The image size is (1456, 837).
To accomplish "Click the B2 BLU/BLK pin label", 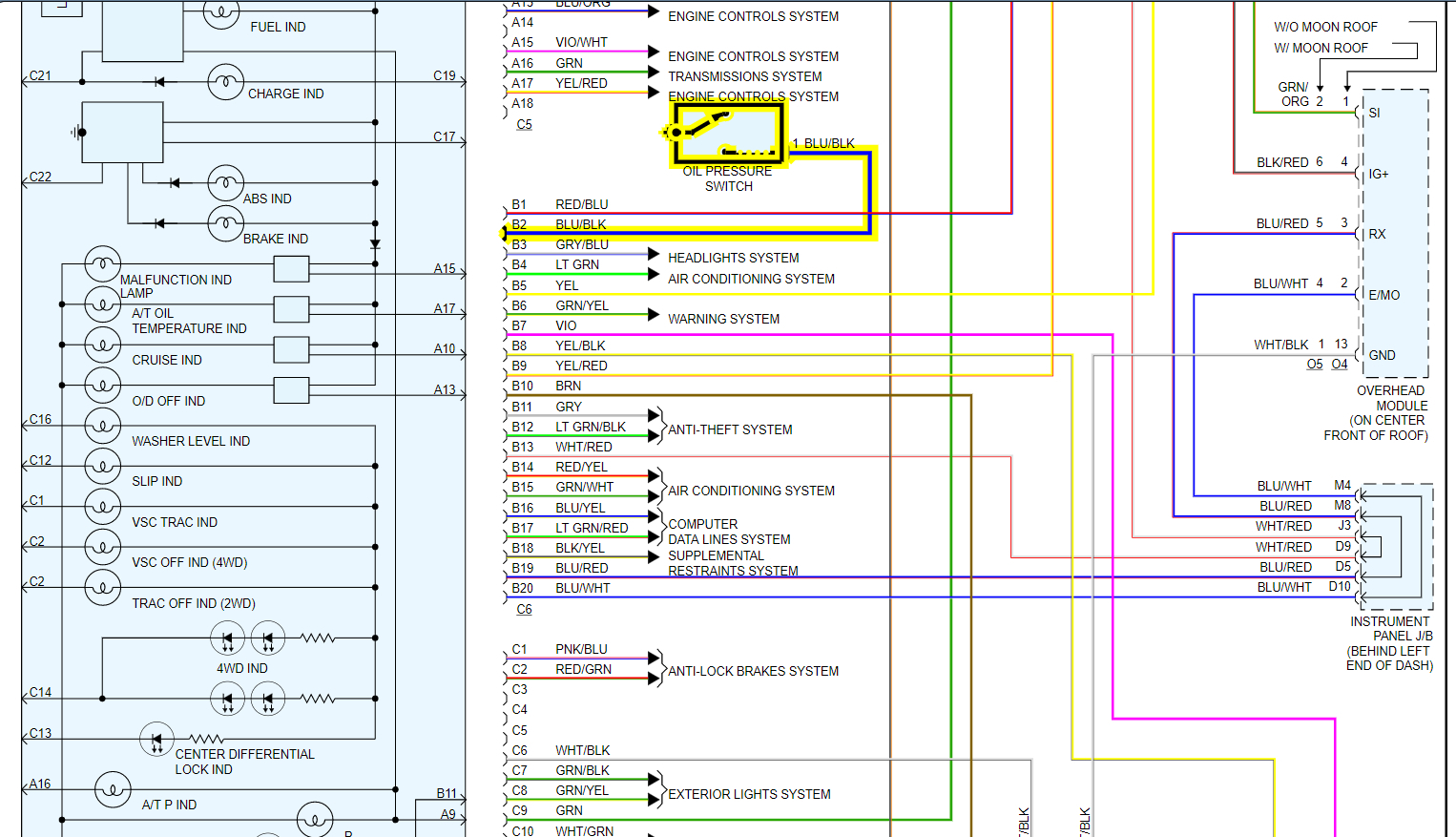I will [x=559, y=224].
